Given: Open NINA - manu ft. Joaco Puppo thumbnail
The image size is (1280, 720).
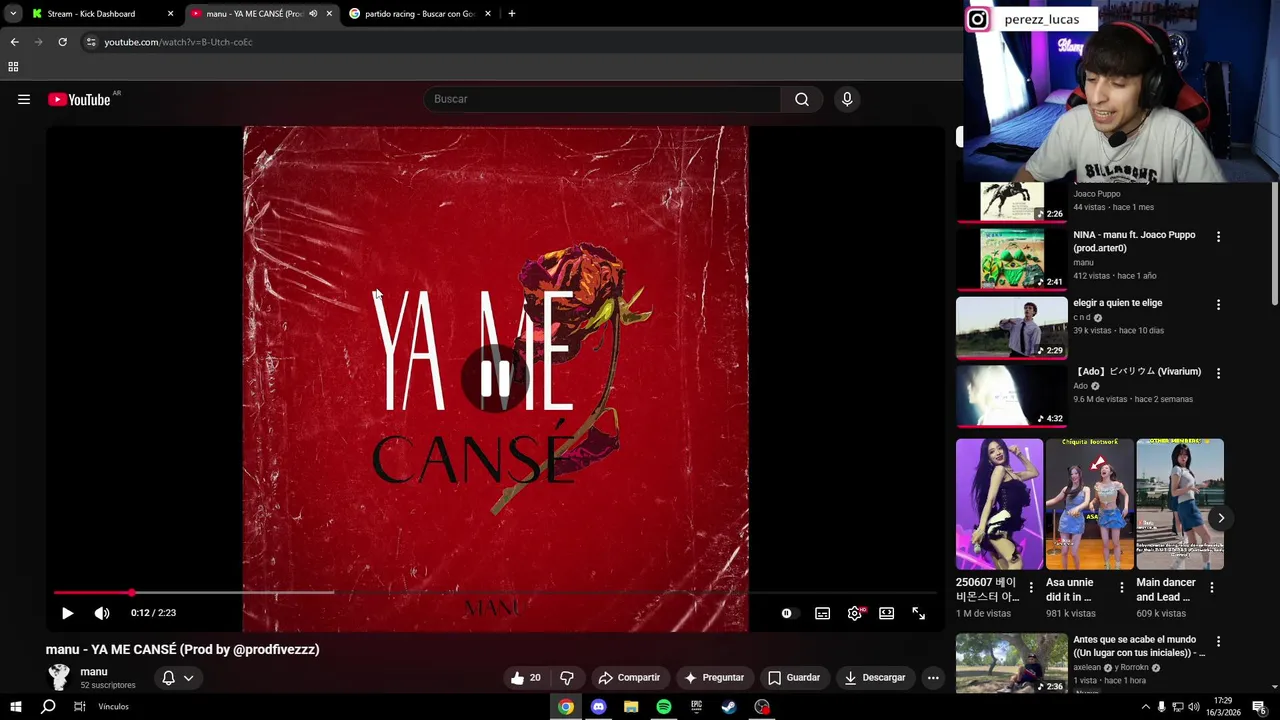Looking at the screenshot, I should coord(1011,259).
